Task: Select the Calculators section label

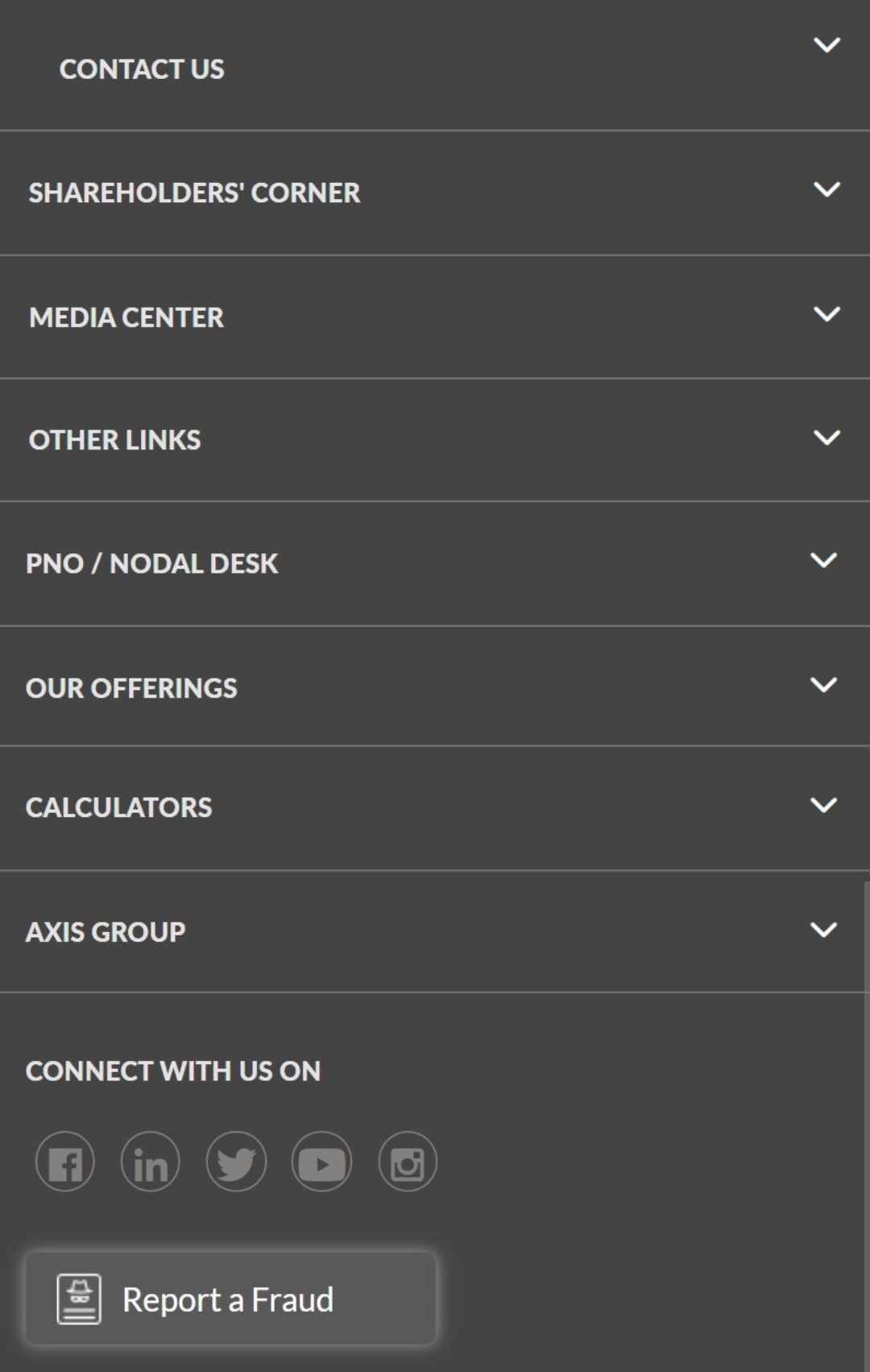Action: (119, 807)
